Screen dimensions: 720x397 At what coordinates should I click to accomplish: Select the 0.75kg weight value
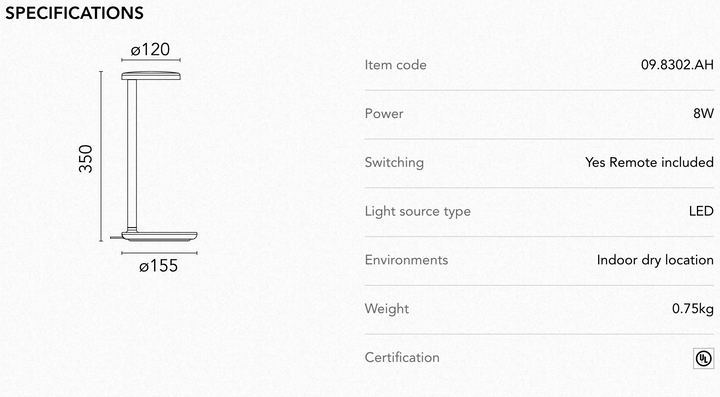(x=693, y=309)
